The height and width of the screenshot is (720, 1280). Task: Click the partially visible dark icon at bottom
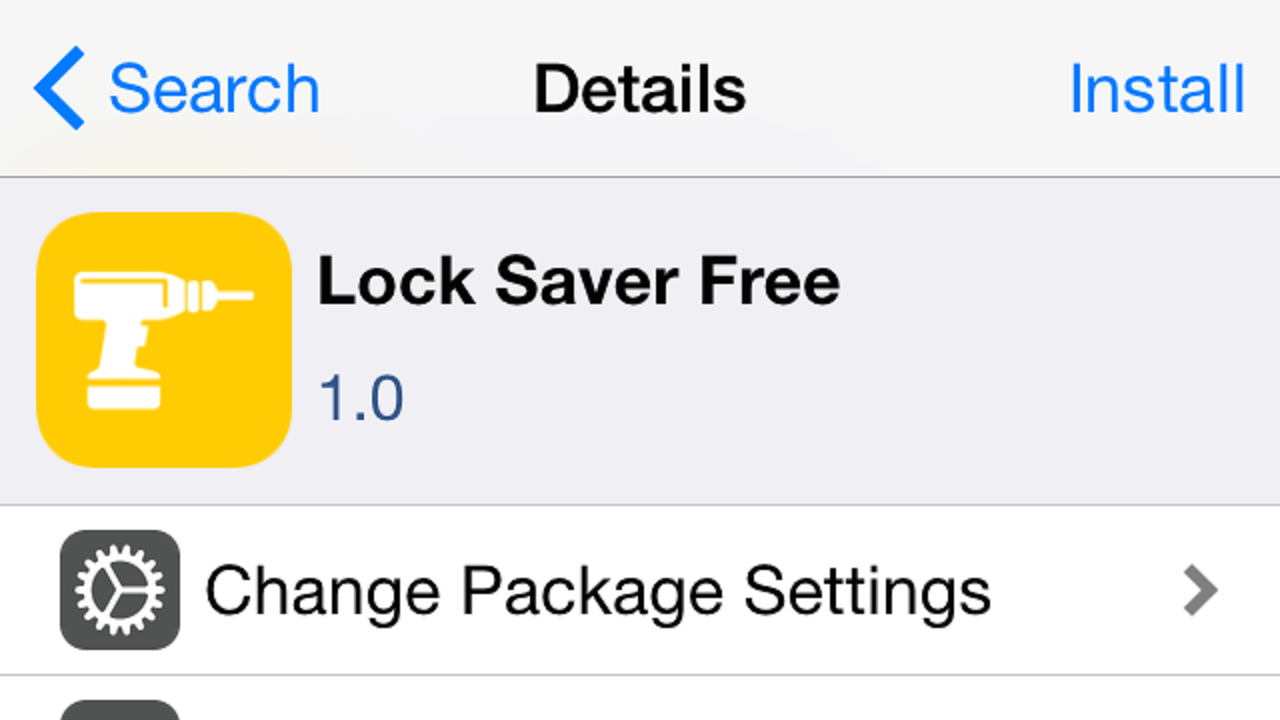[120, 710]
